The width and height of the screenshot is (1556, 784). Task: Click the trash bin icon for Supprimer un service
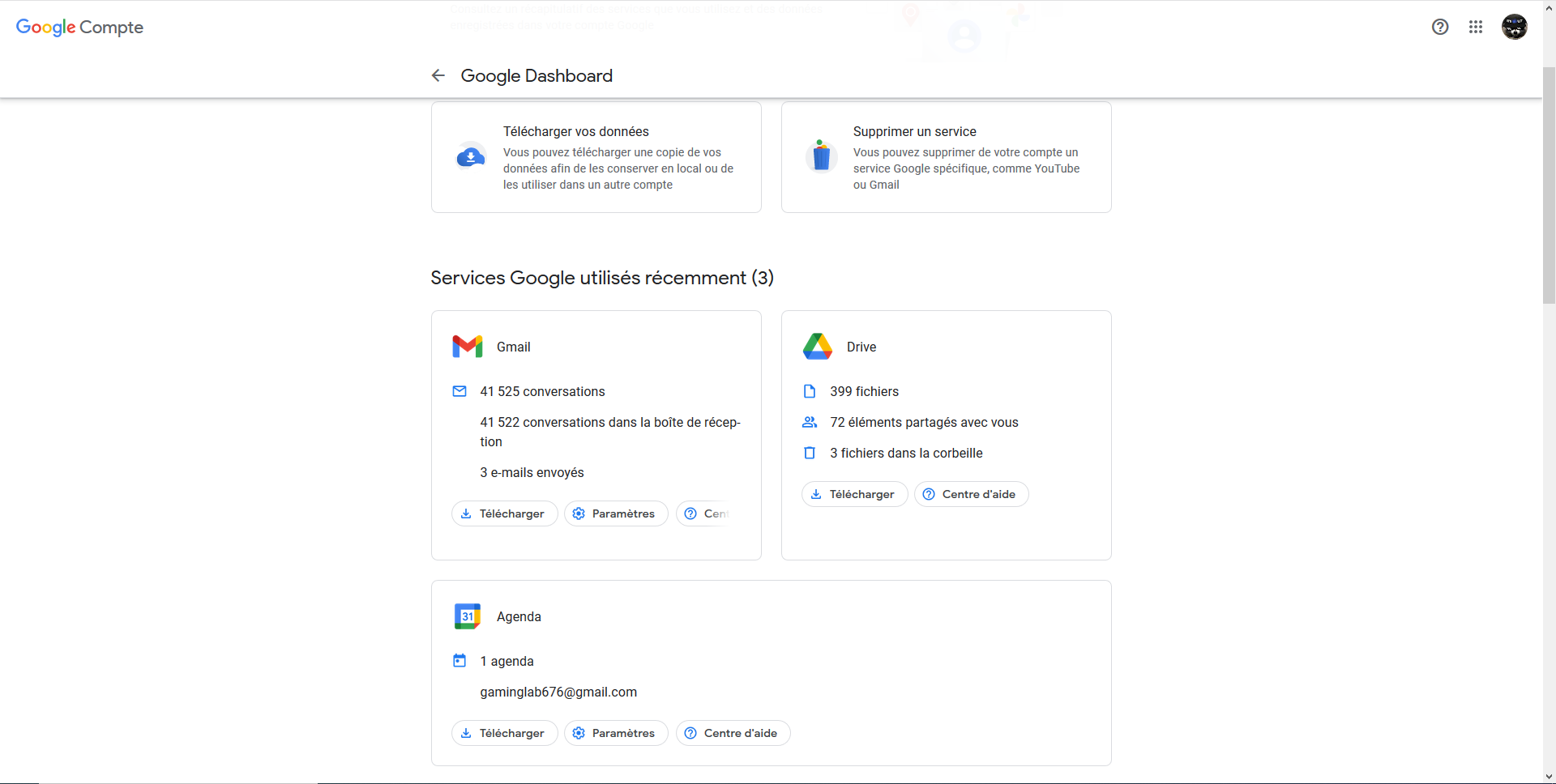click(821, 155)
